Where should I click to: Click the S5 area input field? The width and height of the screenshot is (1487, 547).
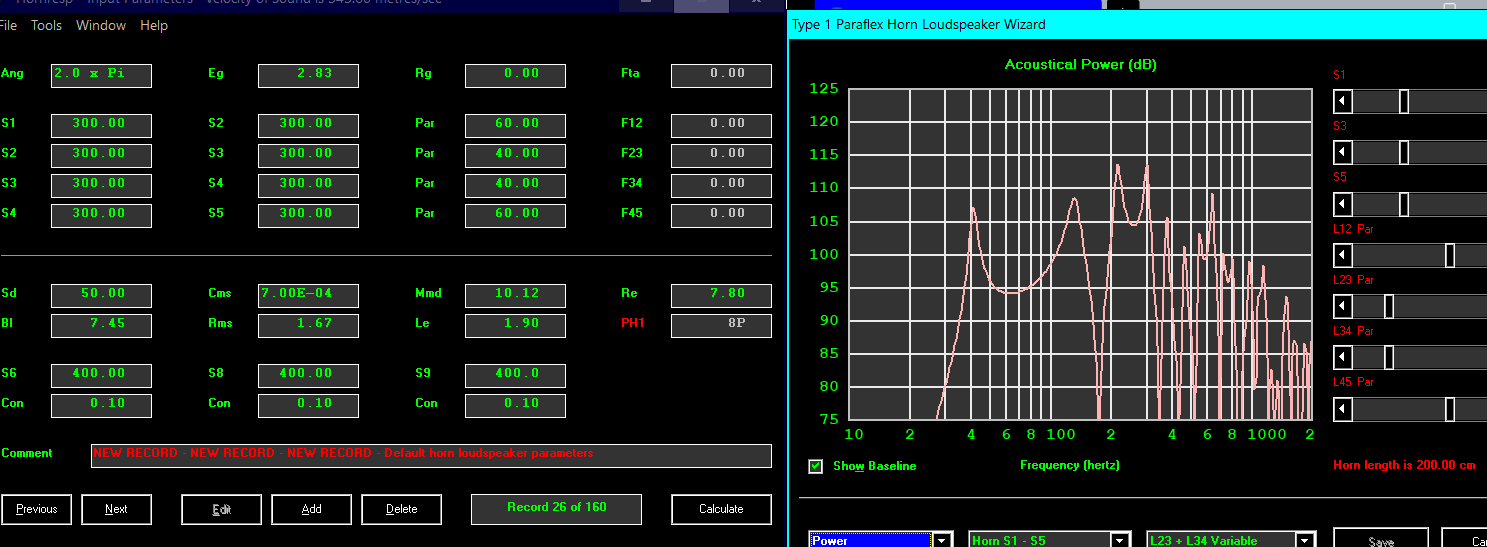[308, 215]
